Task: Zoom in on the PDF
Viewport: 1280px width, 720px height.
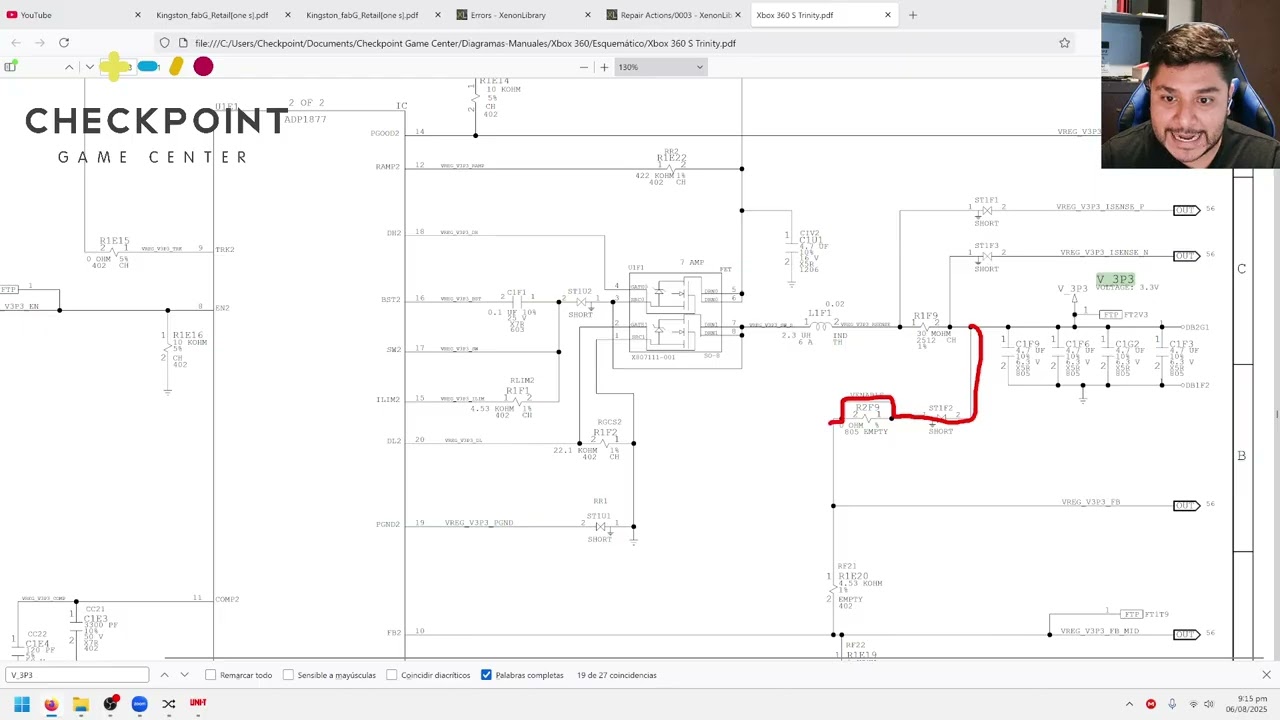Action: pos(604,67)
